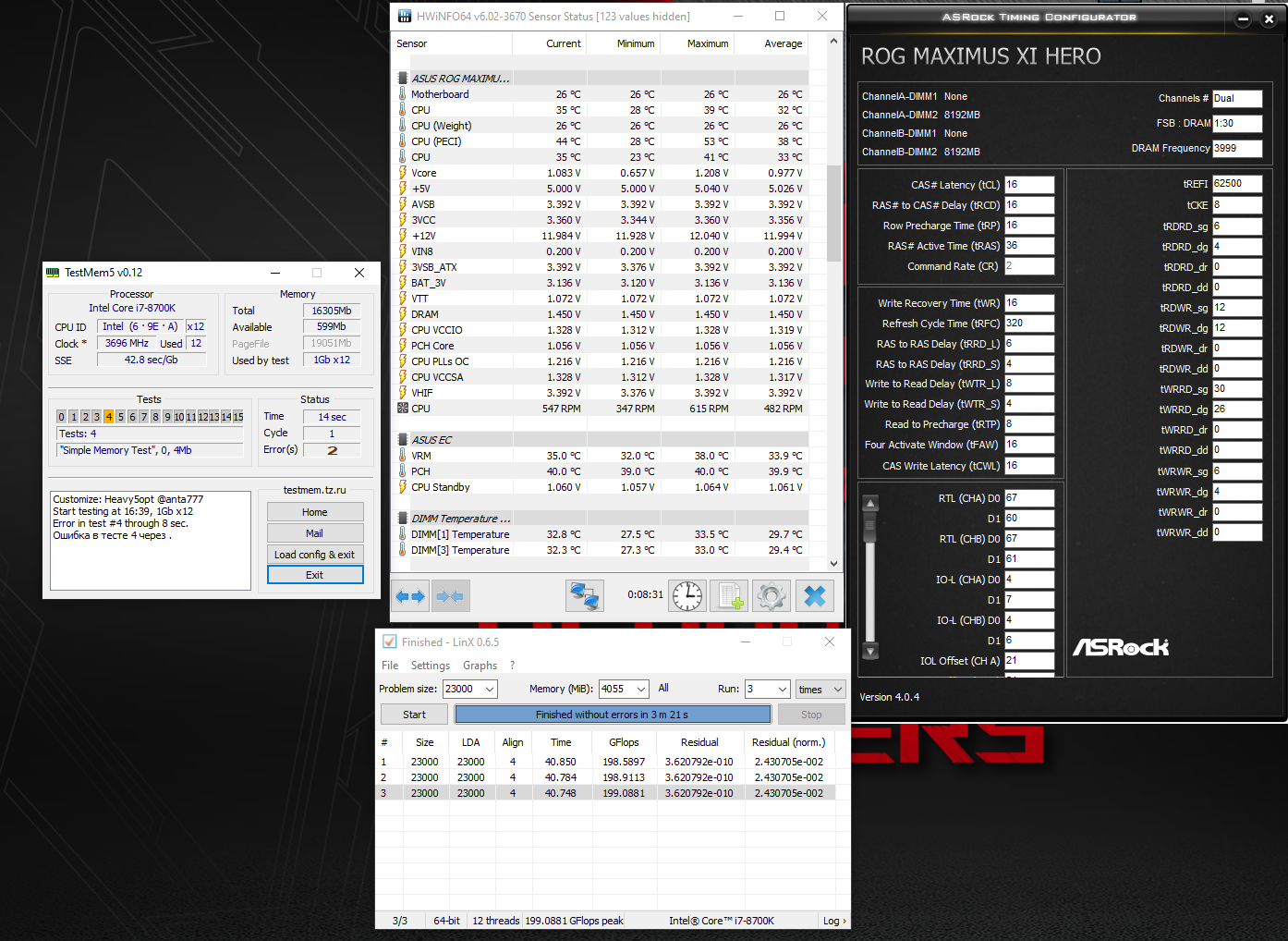The image size is (1288, 941).
Task: Click the Current column header in HWiNFO
Action: tap(550, 43)
